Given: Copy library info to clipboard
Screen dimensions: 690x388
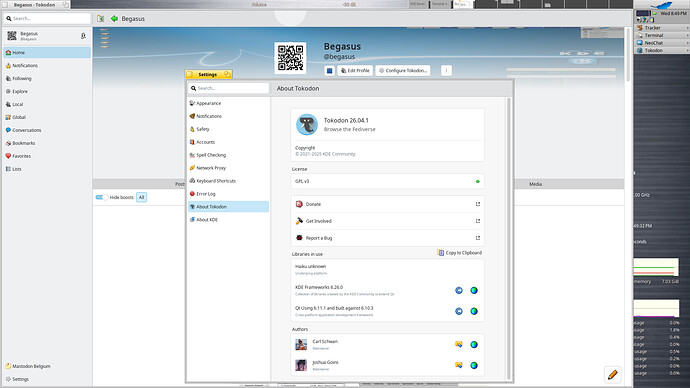Looking at the screenshot, I should 459,253.
